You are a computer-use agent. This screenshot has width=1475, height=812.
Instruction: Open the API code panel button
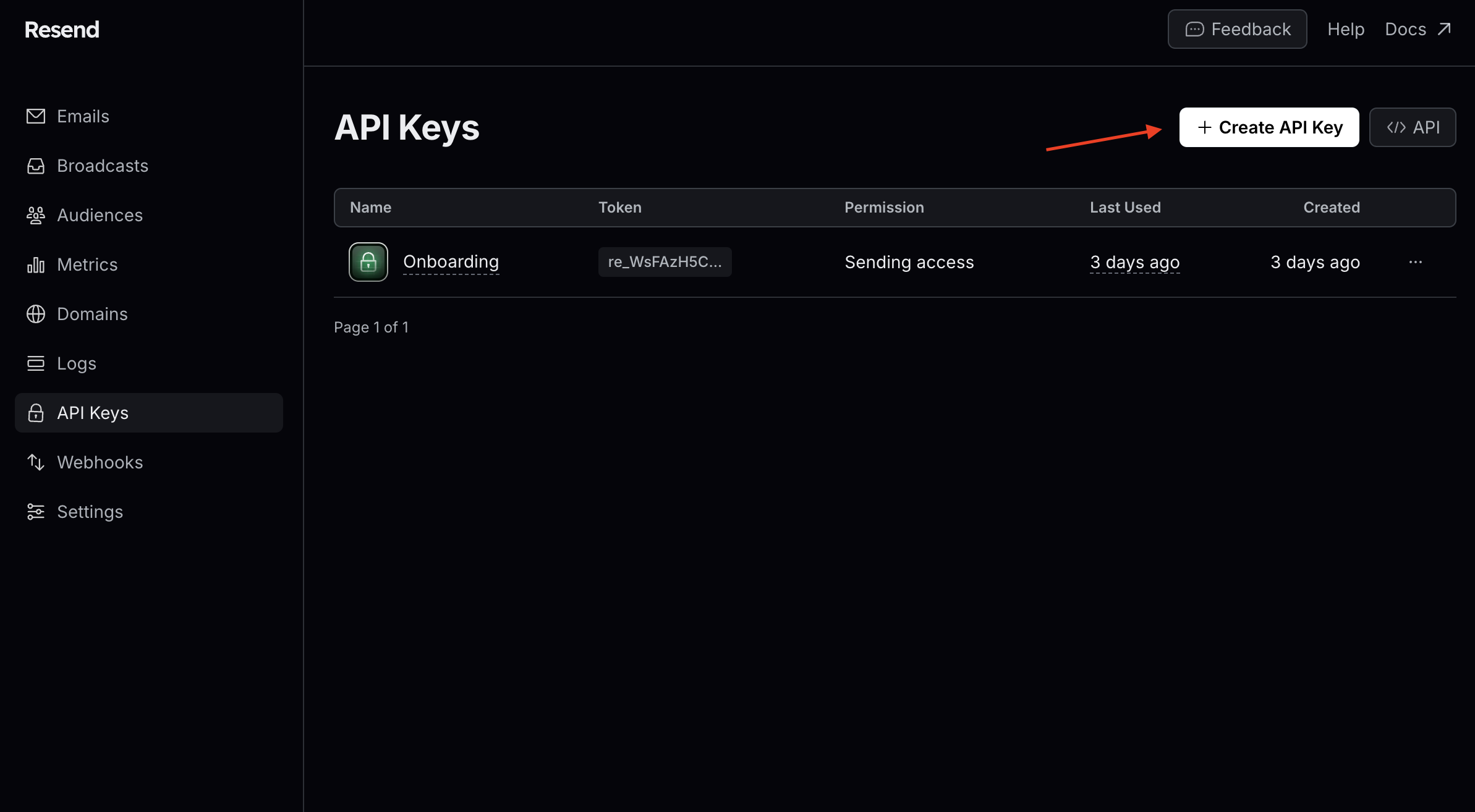[x=1413, y=127]
